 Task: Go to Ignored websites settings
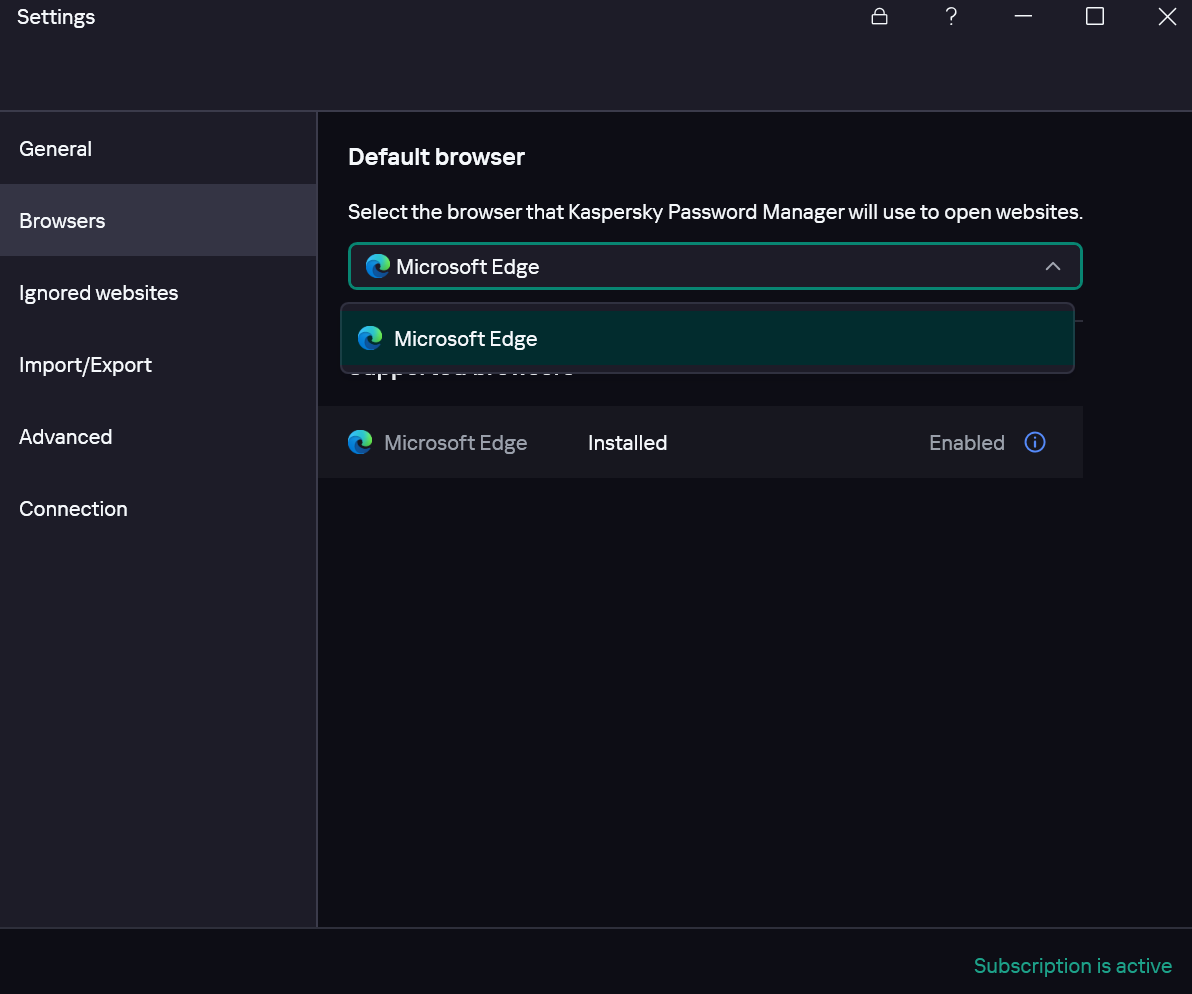click(99, 293)
